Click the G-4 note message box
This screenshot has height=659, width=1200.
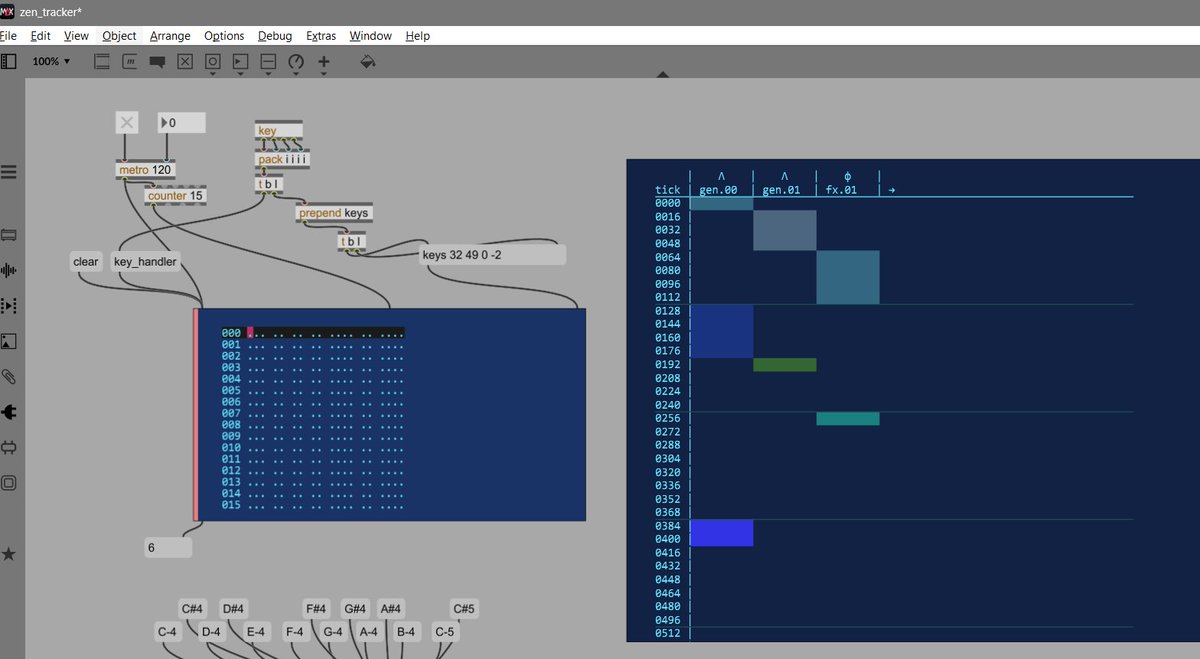pyautogui.click(x=332, y=632)
